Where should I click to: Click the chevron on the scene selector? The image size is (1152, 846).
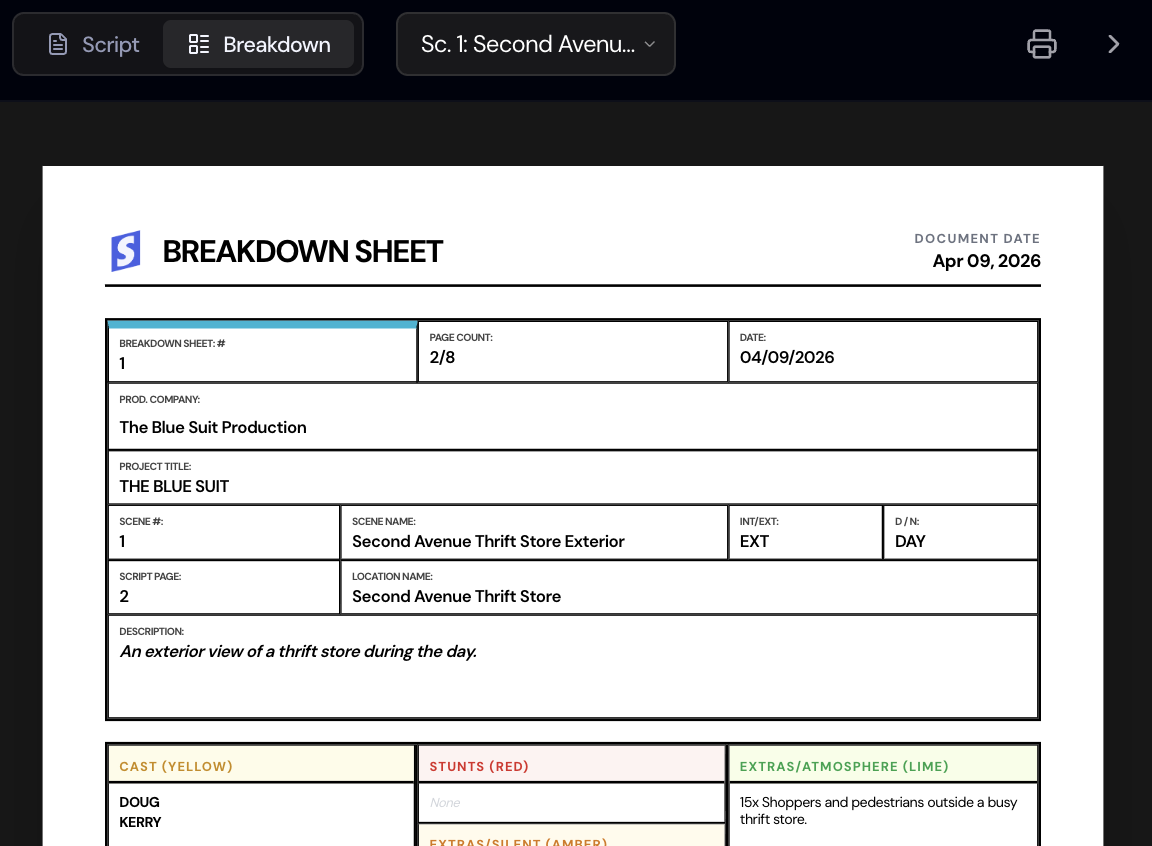point(650,44)
